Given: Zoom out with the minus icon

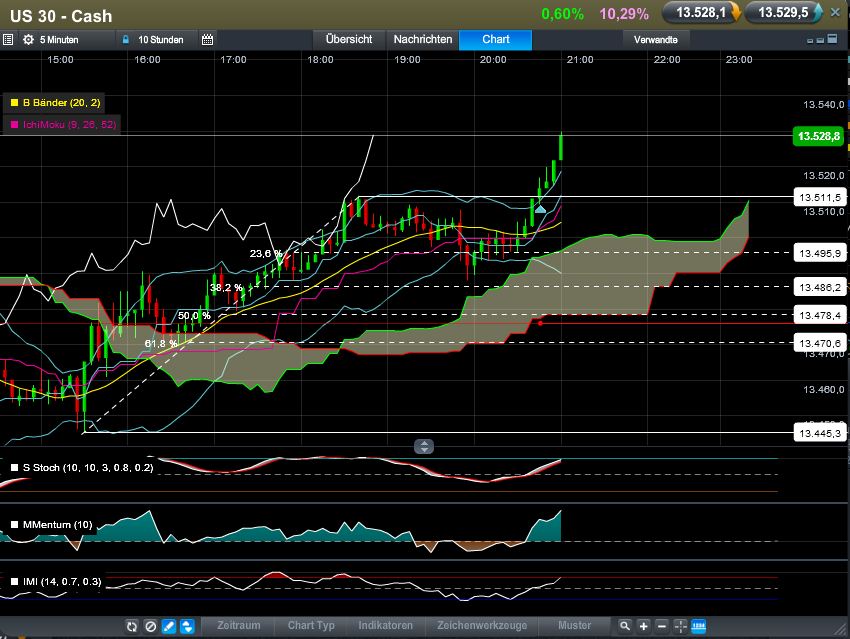Looking at the screenshot, I should click(662, 626).
